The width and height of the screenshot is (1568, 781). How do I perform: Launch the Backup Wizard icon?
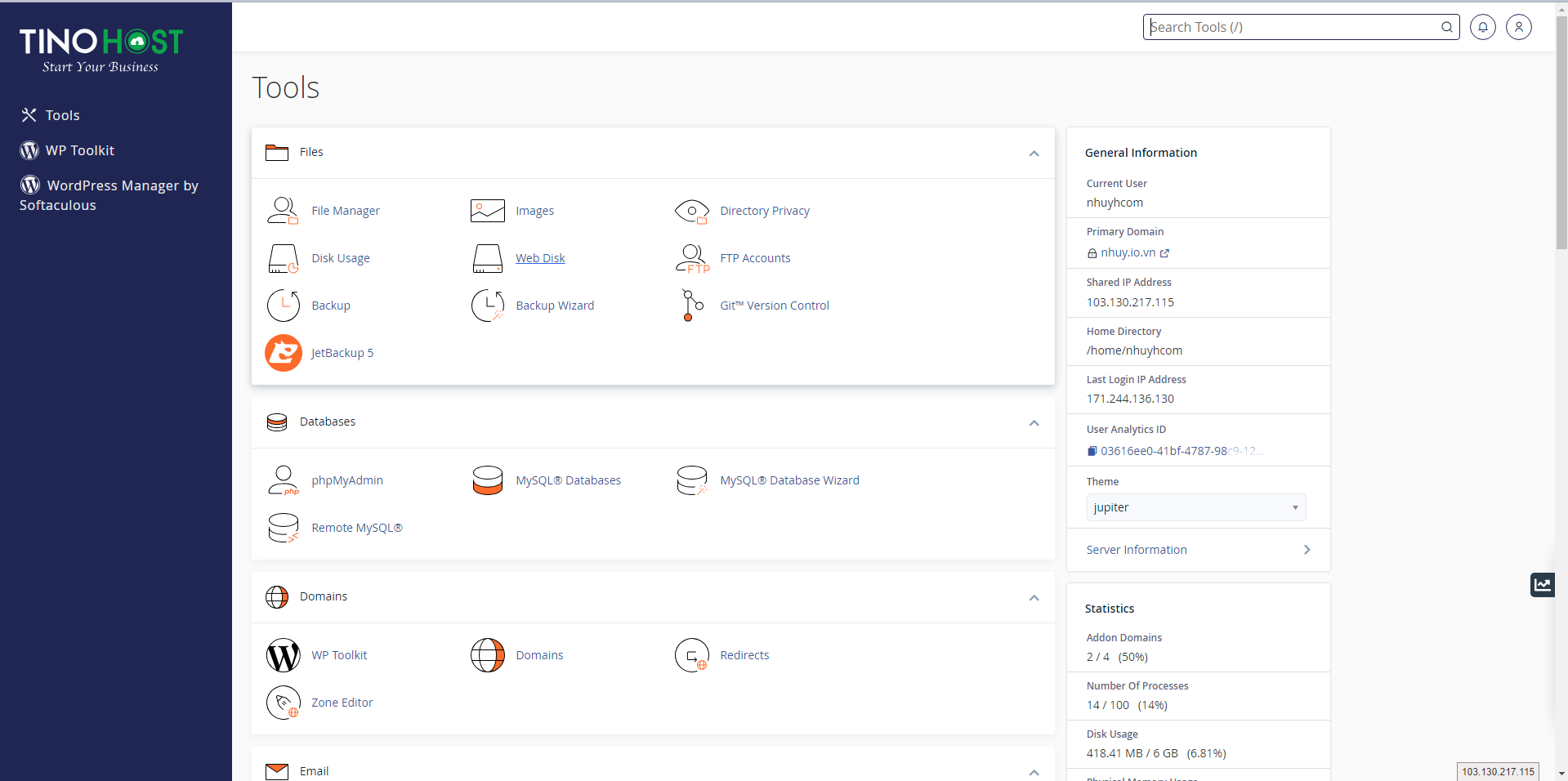(487, 306)
